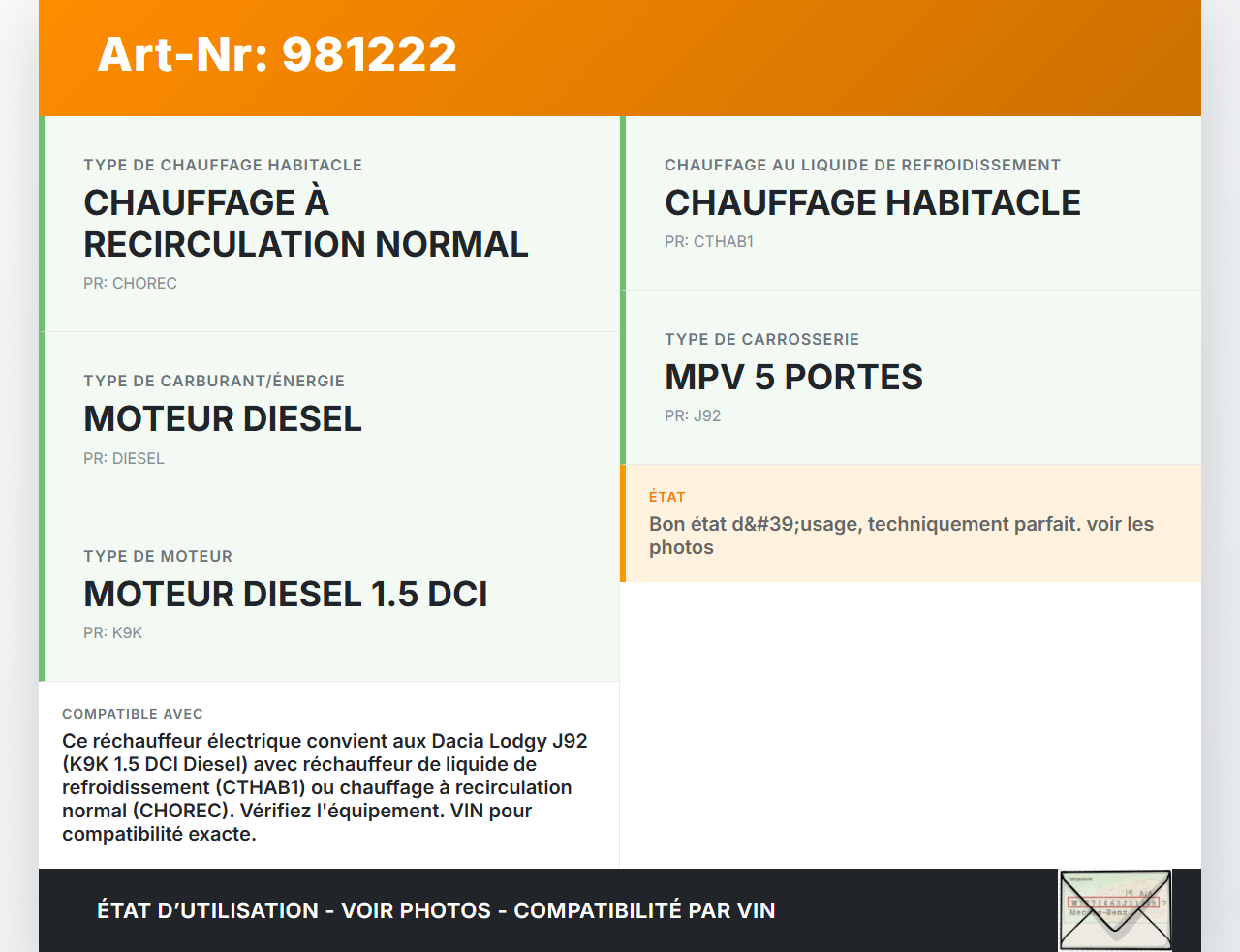Select the PR: CTHAB1 code text
The height and width of the screenshot is (952, 1240).
point(709,241)
